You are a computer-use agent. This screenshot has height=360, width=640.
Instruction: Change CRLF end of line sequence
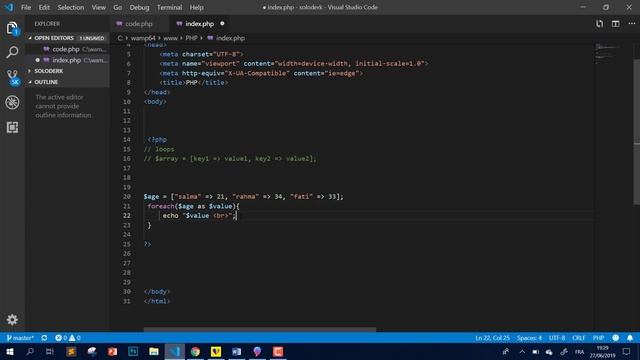[x=578, y=338]
